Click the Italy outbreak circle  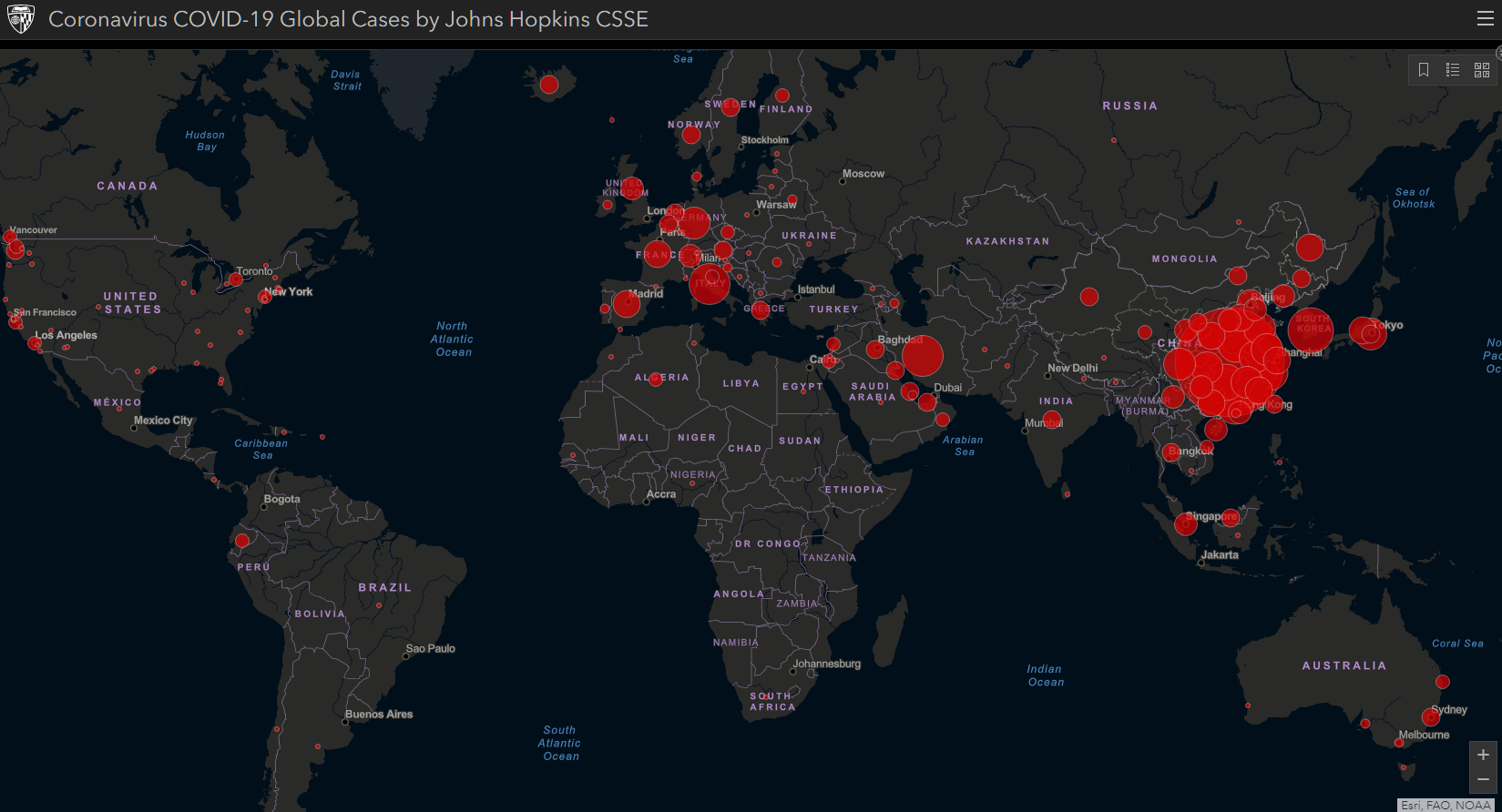[x=710, y=283]
